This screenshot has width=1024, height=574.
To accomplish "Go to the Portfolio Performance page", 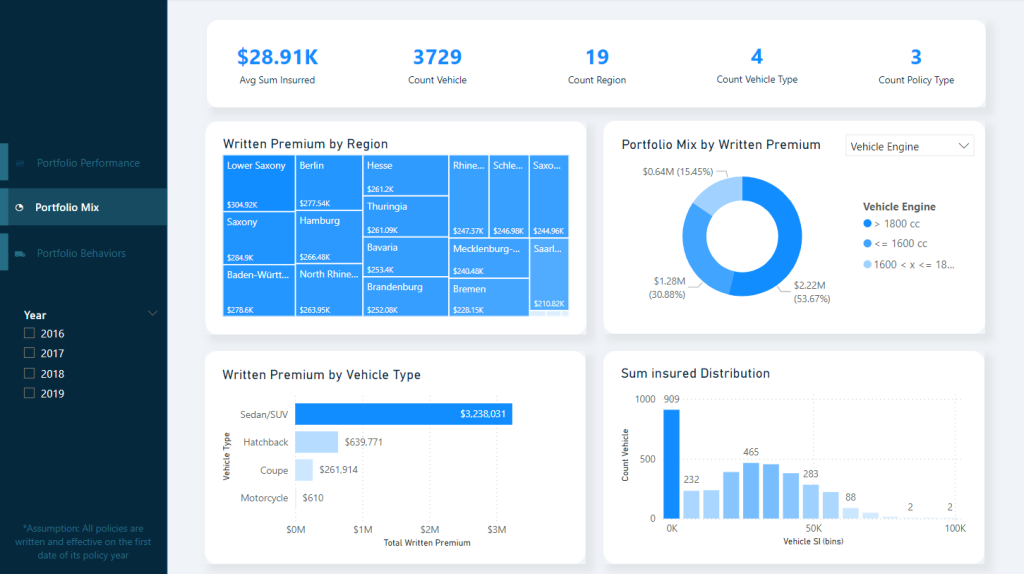I will click(88, 163).
